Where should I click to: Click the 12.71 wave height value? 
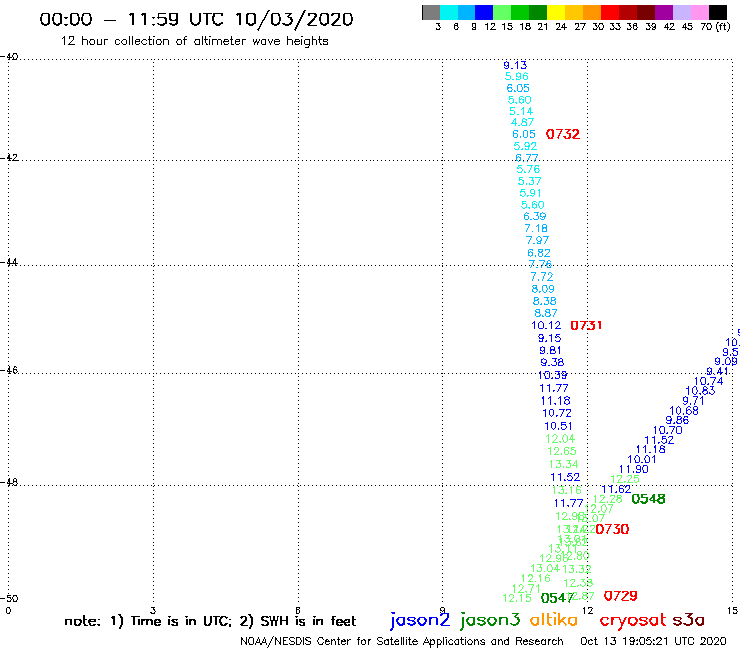coord(526,589)
